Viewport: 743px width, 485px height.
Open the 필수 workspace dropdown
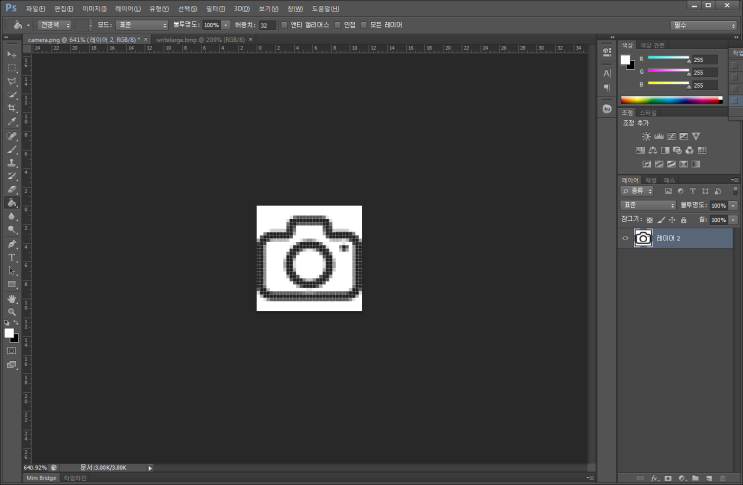703,25
